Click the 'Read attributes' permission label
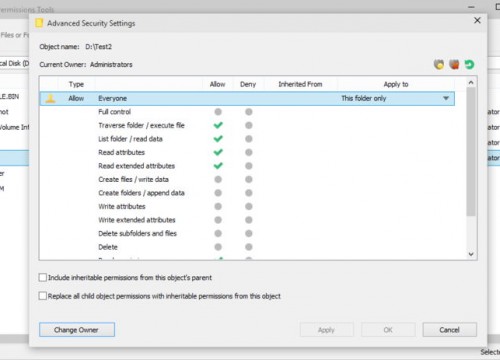500x360 pixels. click(121, 152)
